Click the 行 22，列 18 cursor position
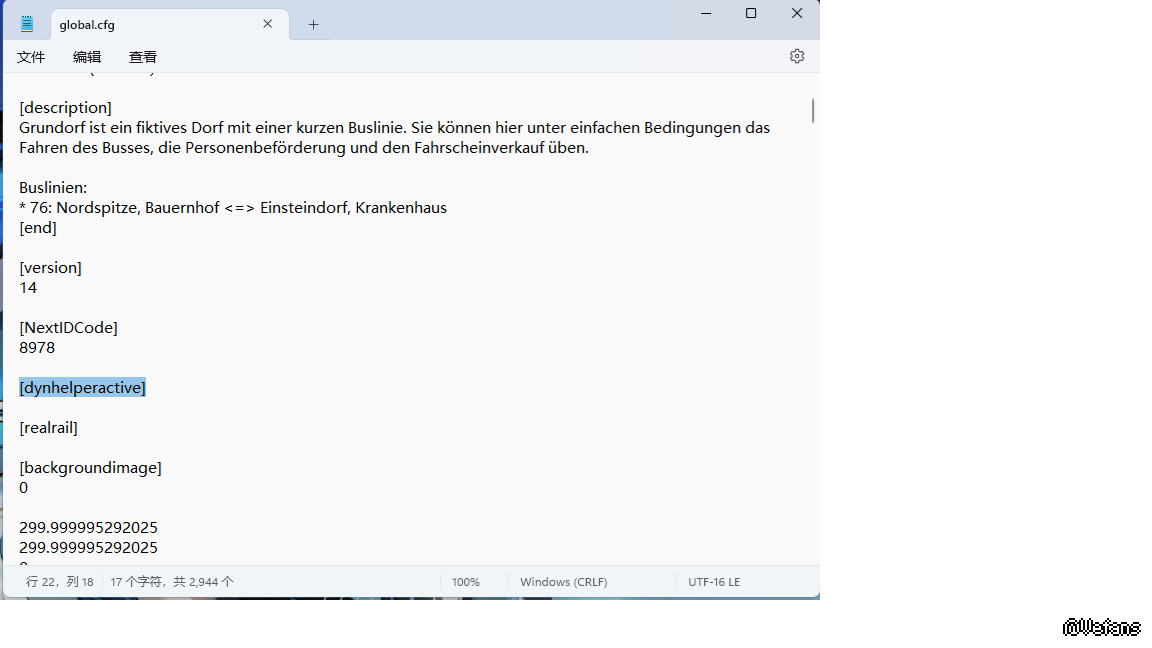This screenshot has width=1152, height=648. click(x=60, y=582)
